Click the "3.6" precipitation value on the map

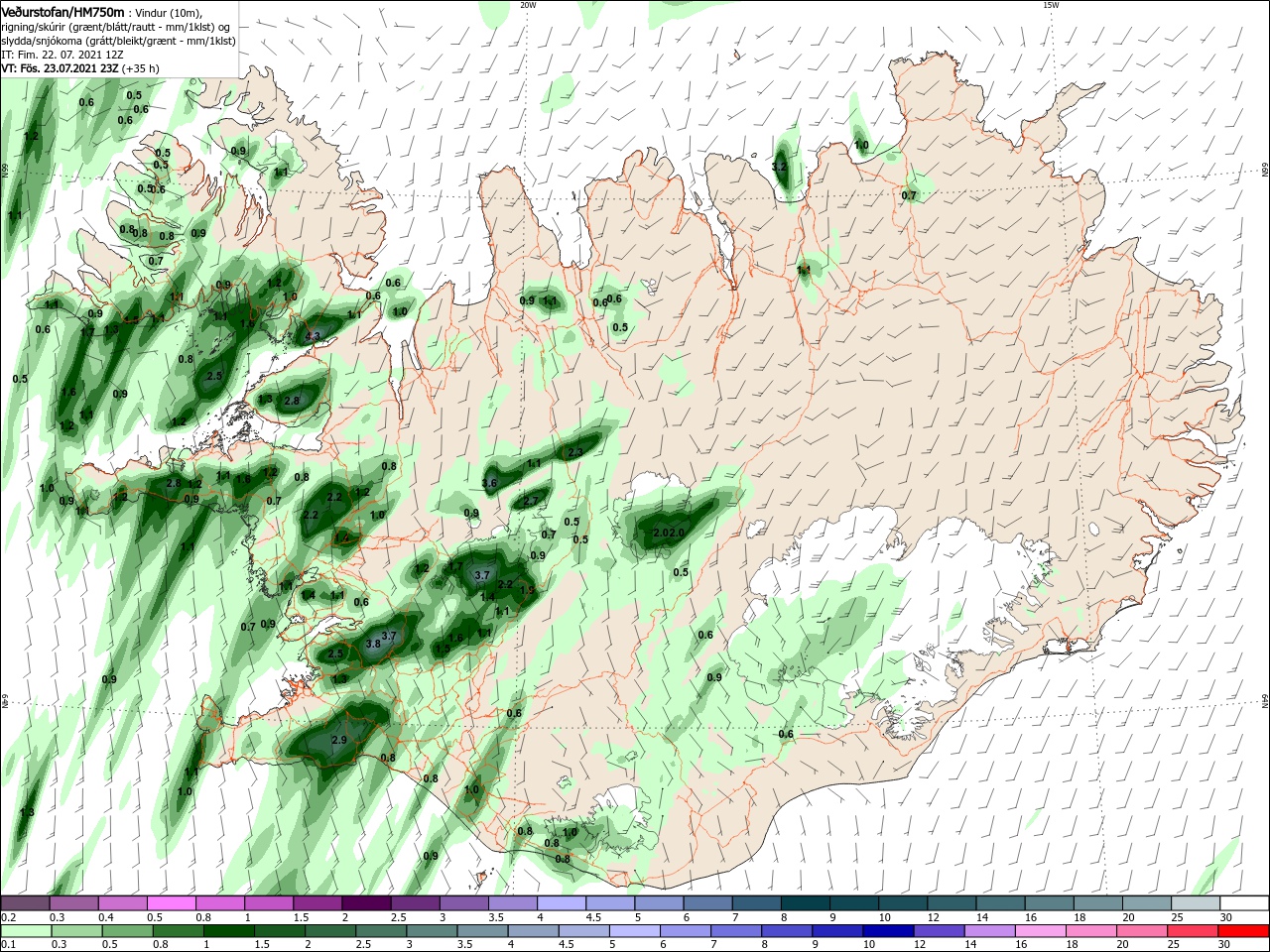coord(489,484)
